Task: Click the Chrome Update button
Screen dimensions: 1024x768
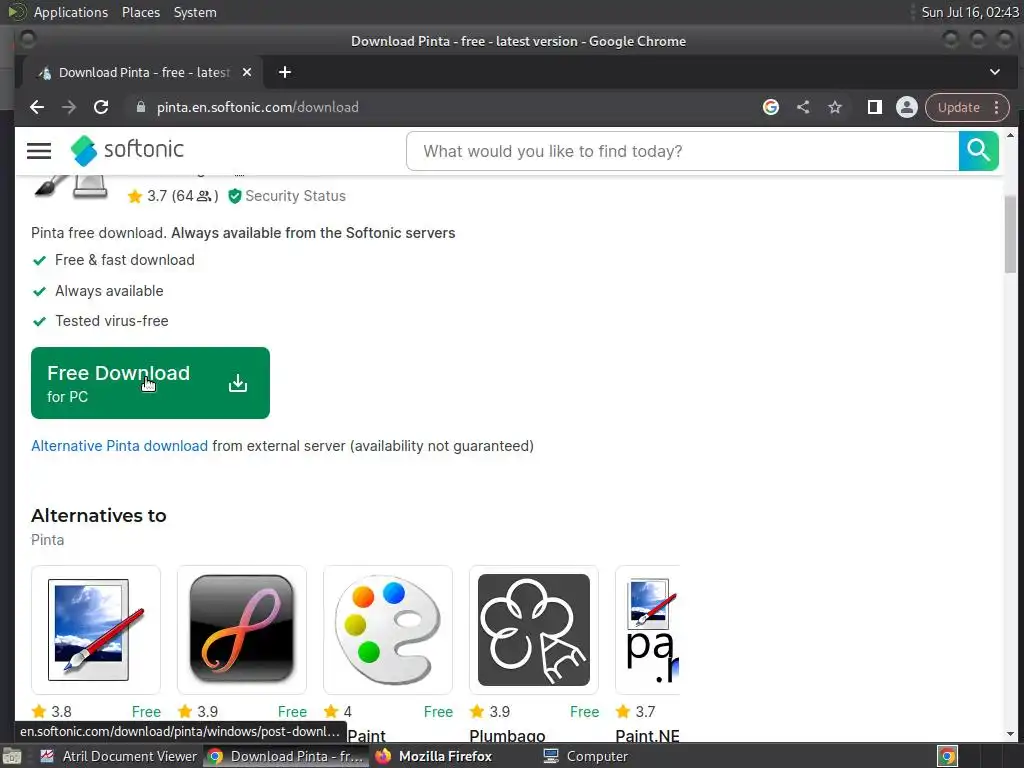Action: [959, 107]
